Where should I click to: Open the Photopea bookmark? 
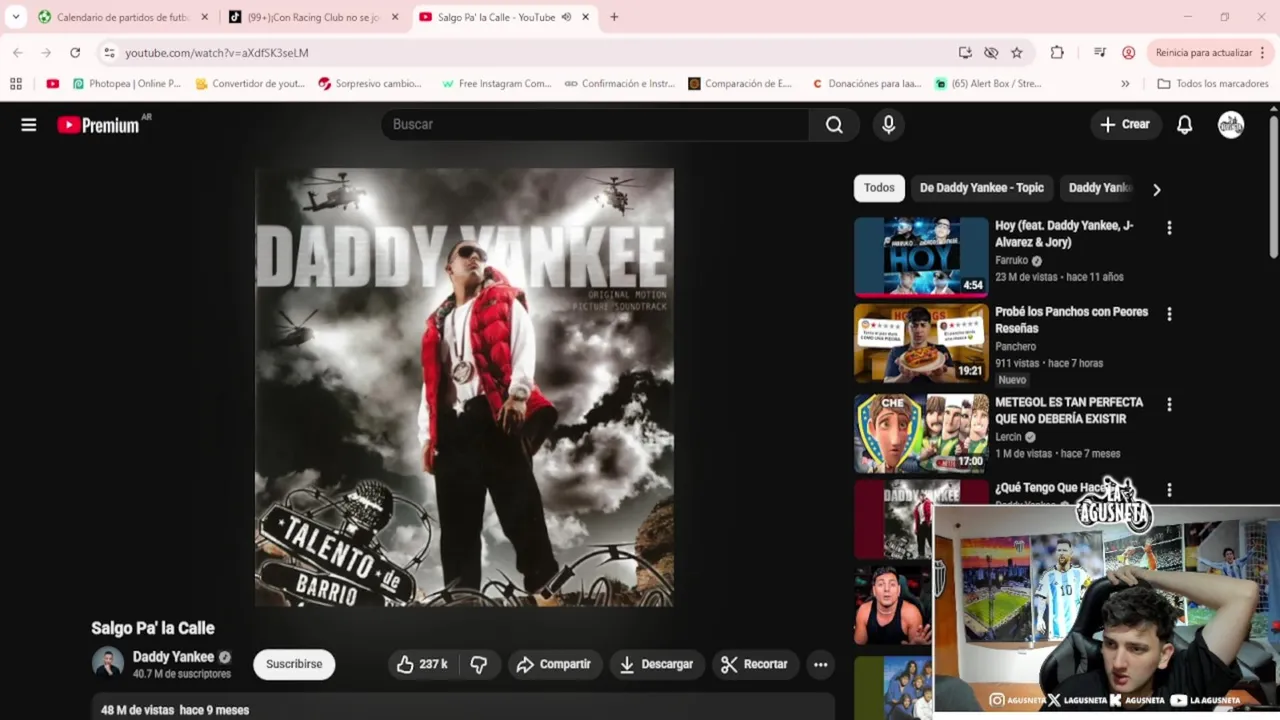click(127, 84)
